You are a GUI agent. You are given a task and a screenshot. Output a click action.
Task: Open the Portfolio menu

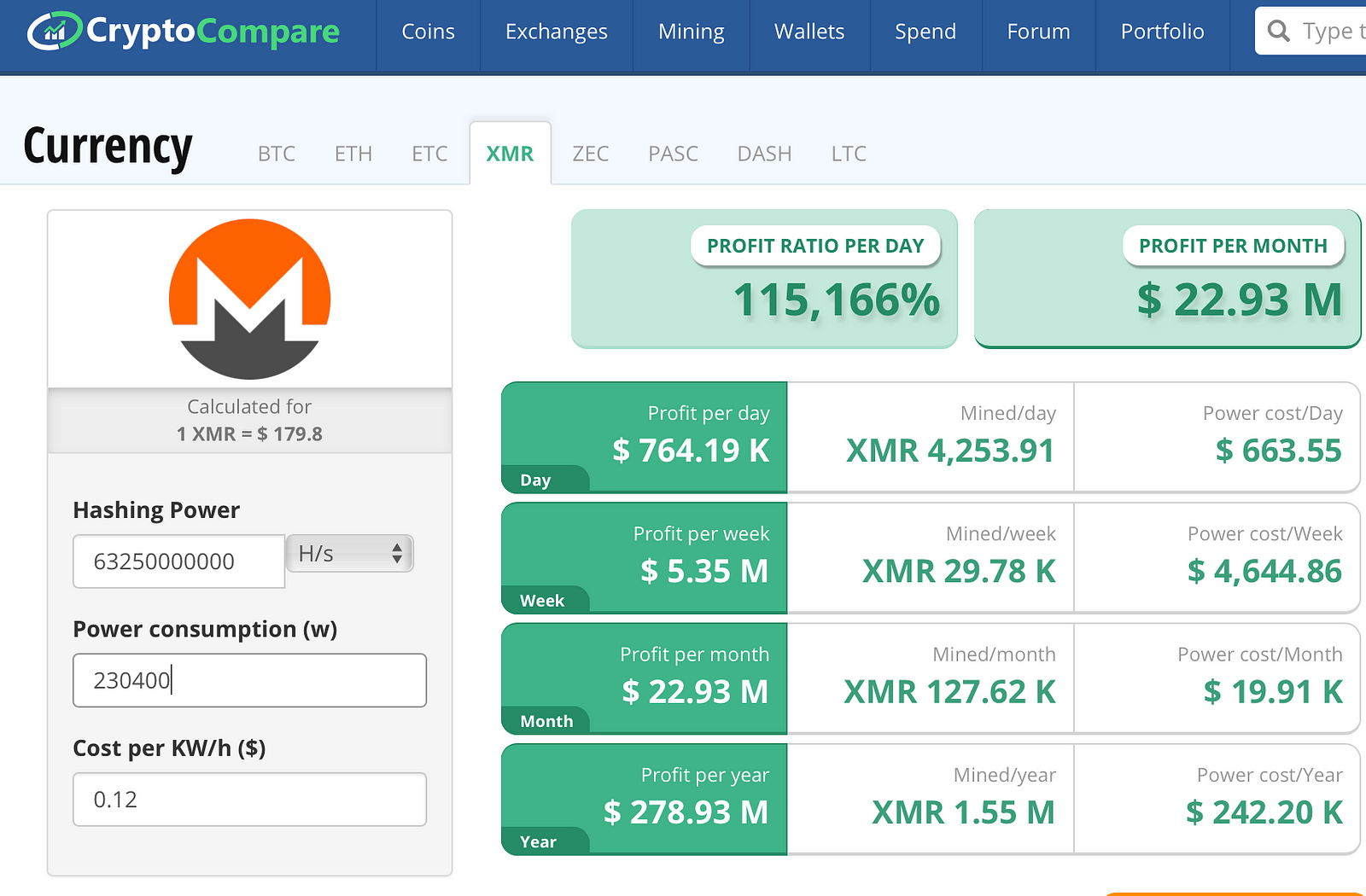[1162, 32]
